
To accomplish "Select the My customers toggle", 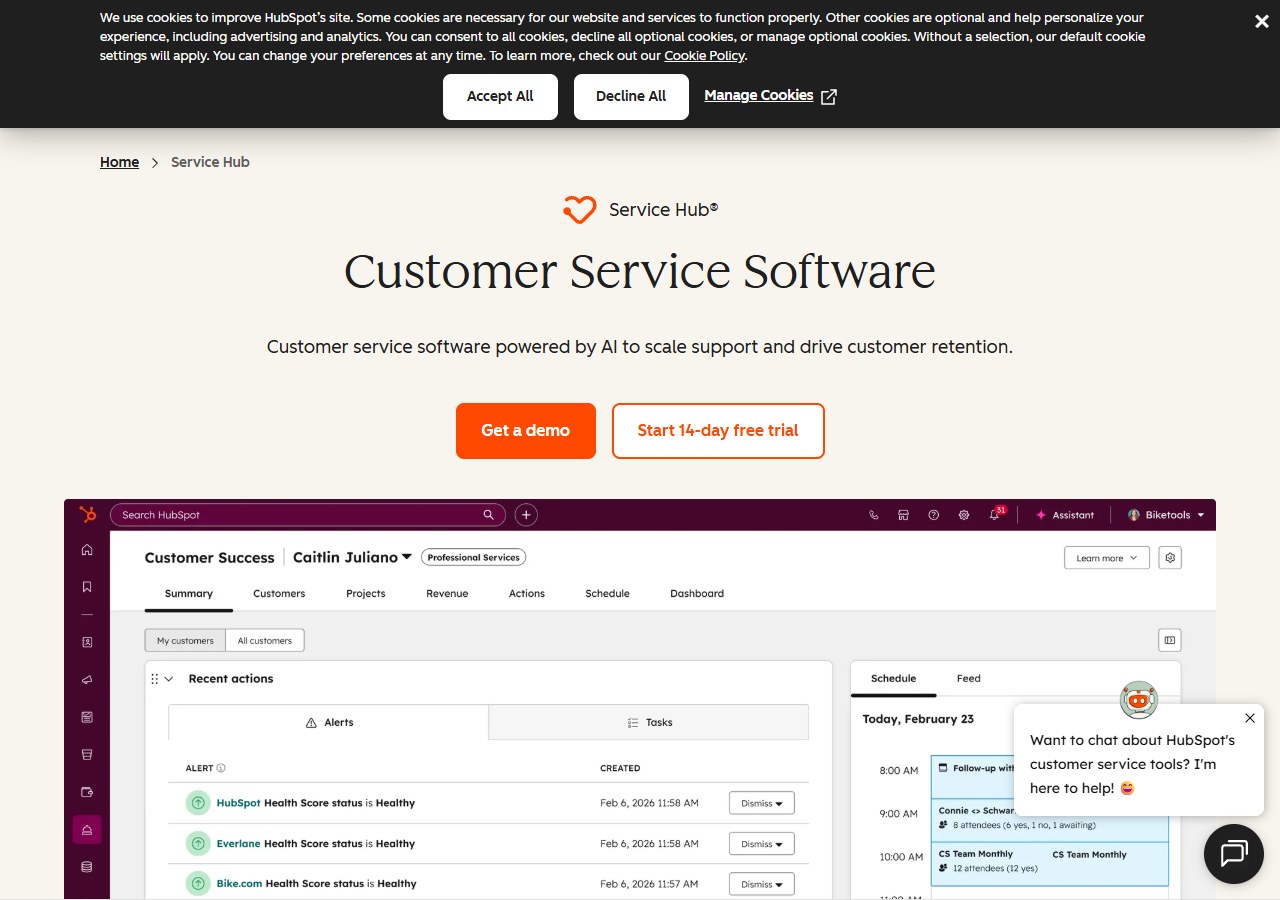I will pyautogui.click(x=185, y=640).
